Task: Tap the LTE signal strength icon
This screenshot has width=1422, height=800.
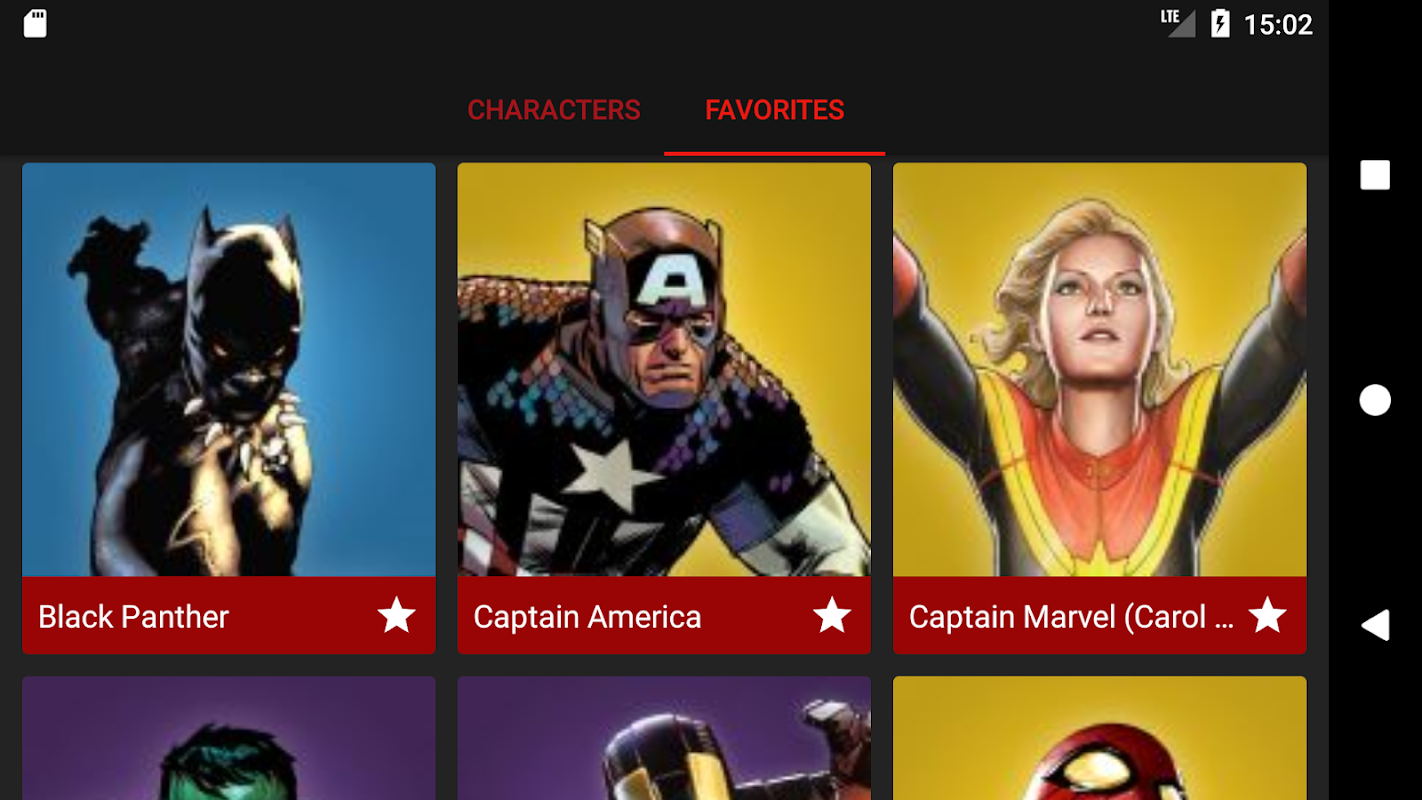Action: [x=1178, y=23]
